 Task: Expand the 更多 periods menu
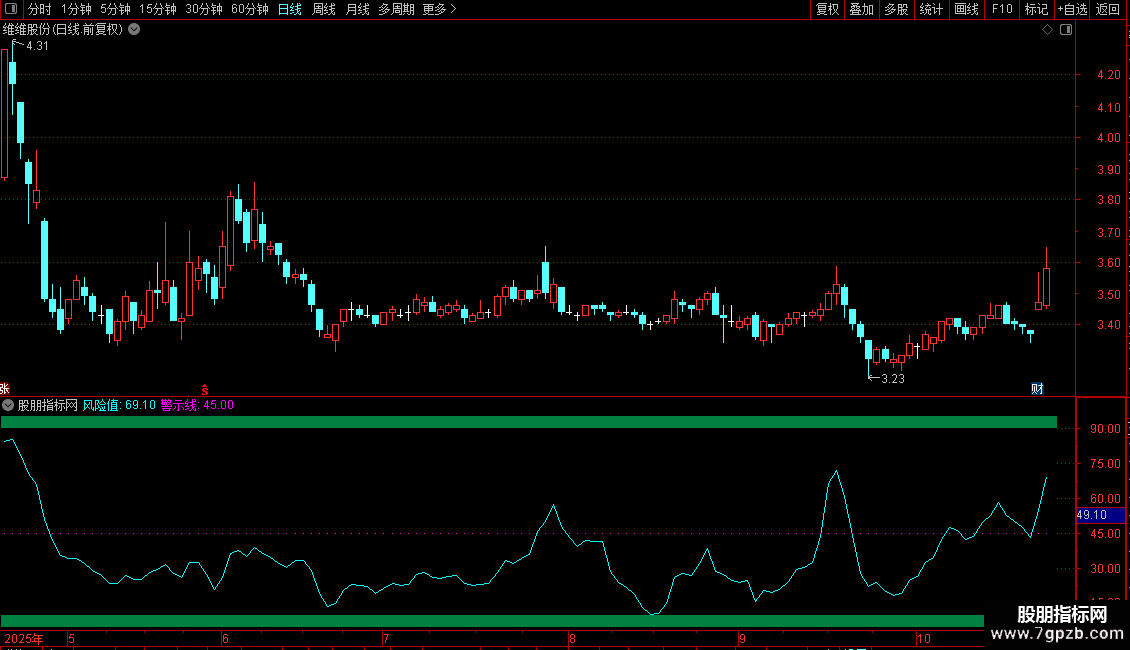click(439, 9)
